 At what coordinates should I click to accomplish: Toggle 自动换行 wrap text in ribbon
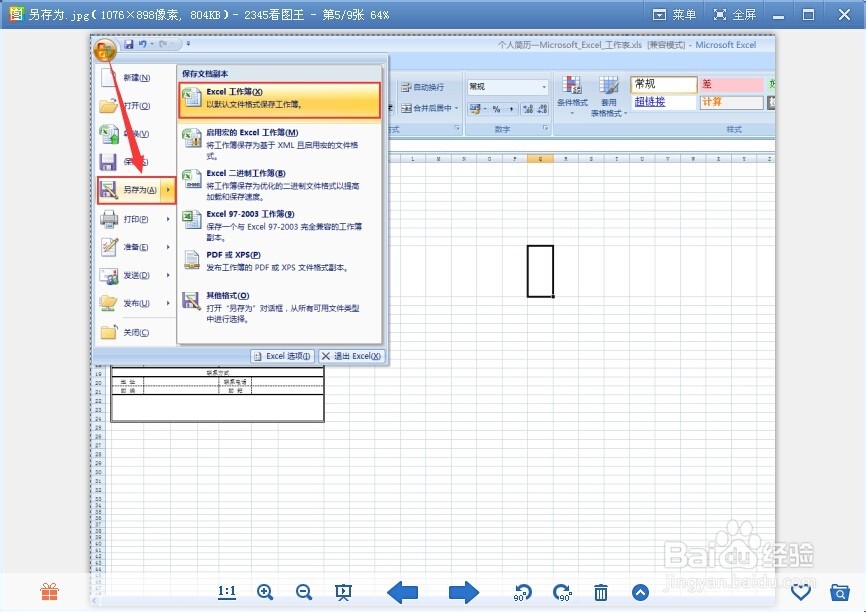point(423,87)
